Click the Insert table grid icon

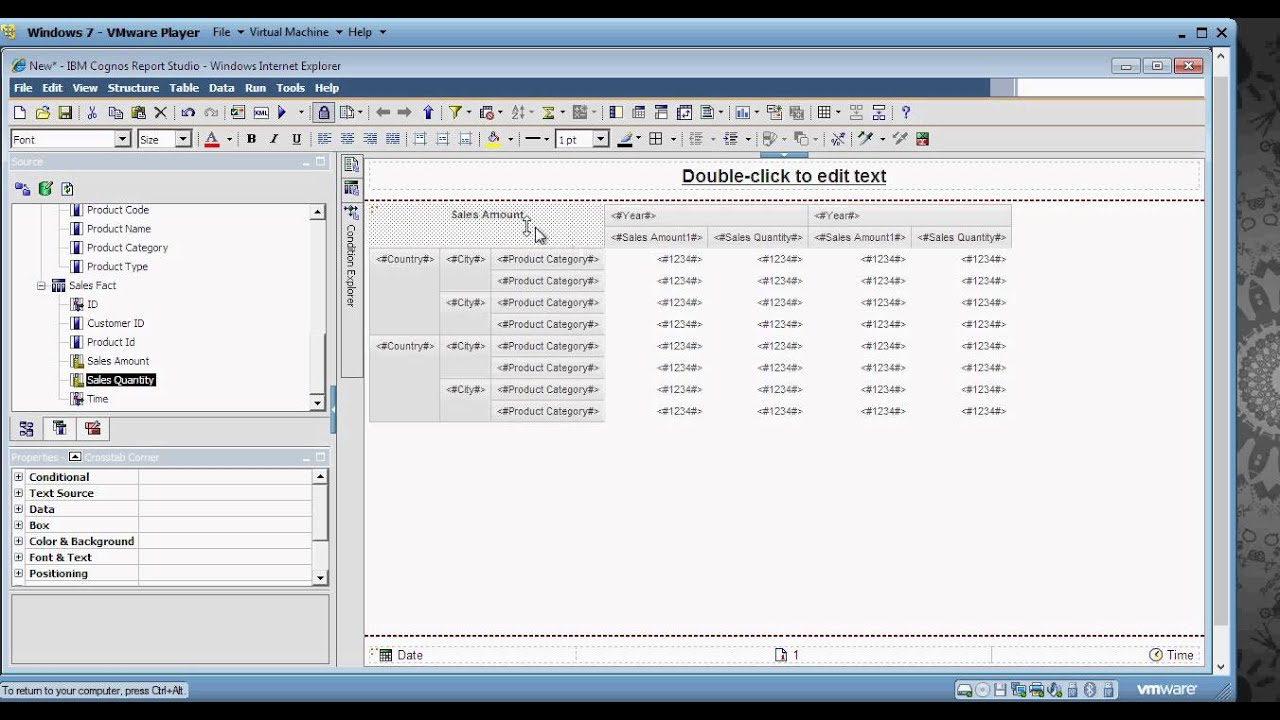pos(824,113)
